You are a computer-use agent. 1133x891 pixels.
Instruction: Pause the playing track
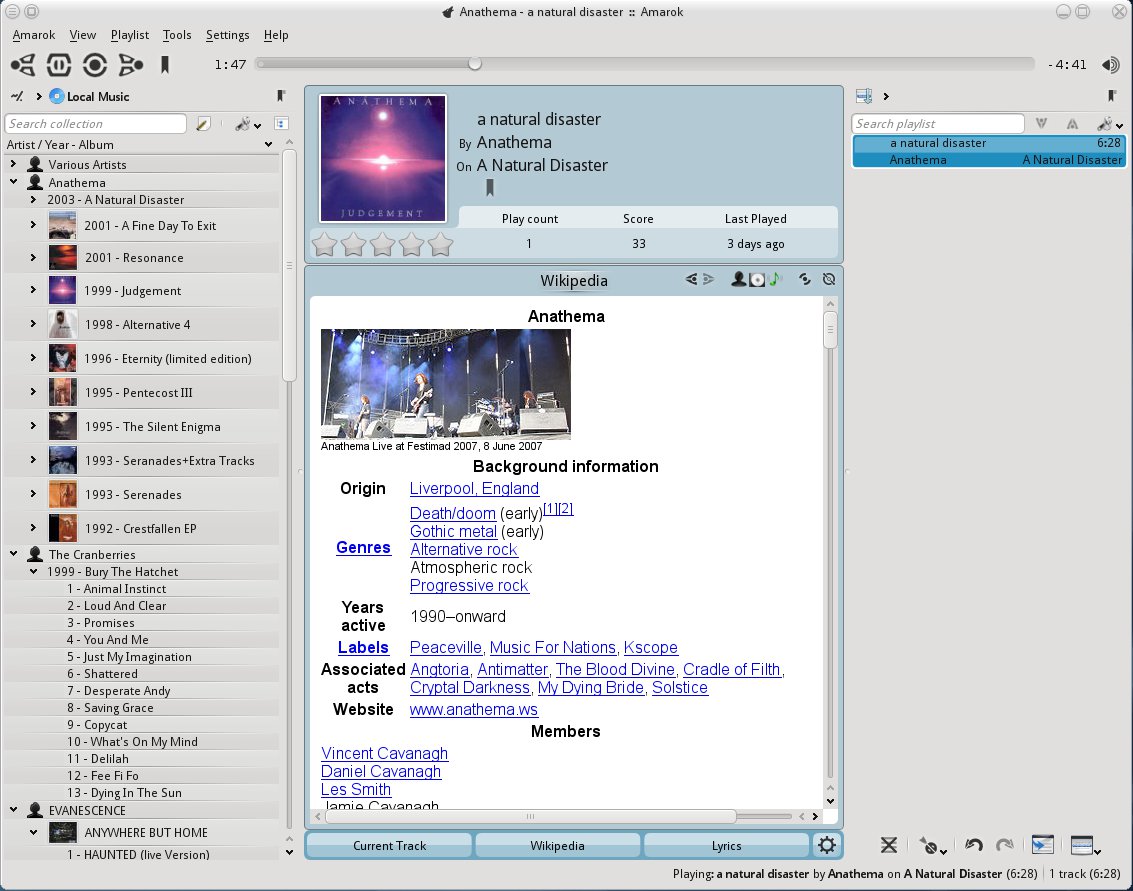click(x=59, y=65)
